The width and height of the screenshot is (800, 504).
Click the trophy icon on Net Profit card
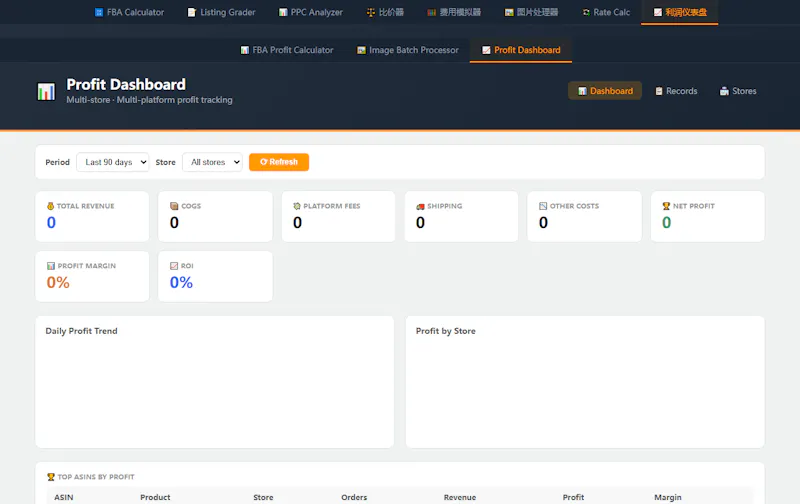pyautogui.click(x=666, y=206)
